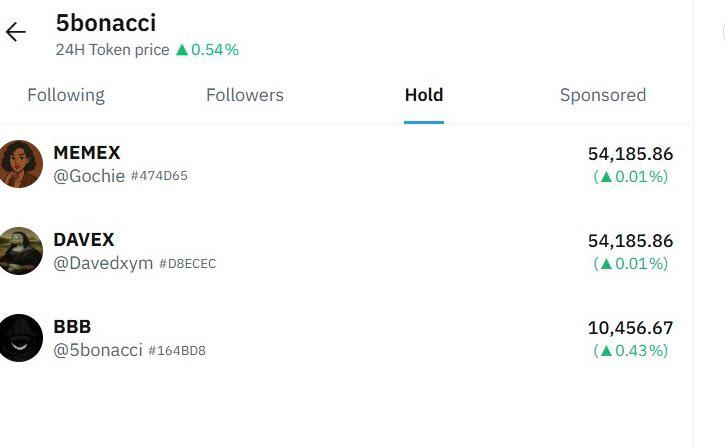Click the BBB token name
This screenshot has height=447, width=725.
pyautogui.click(x=72, y=327)
